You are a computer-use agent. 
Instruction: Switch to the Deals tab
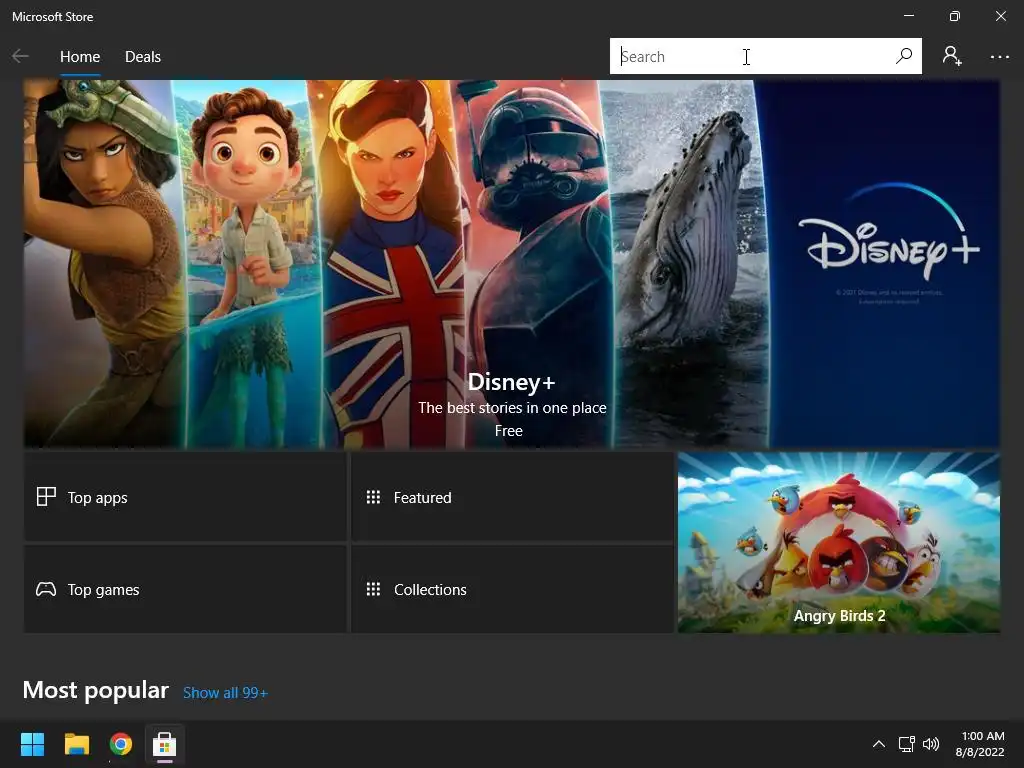pos(142,57)
